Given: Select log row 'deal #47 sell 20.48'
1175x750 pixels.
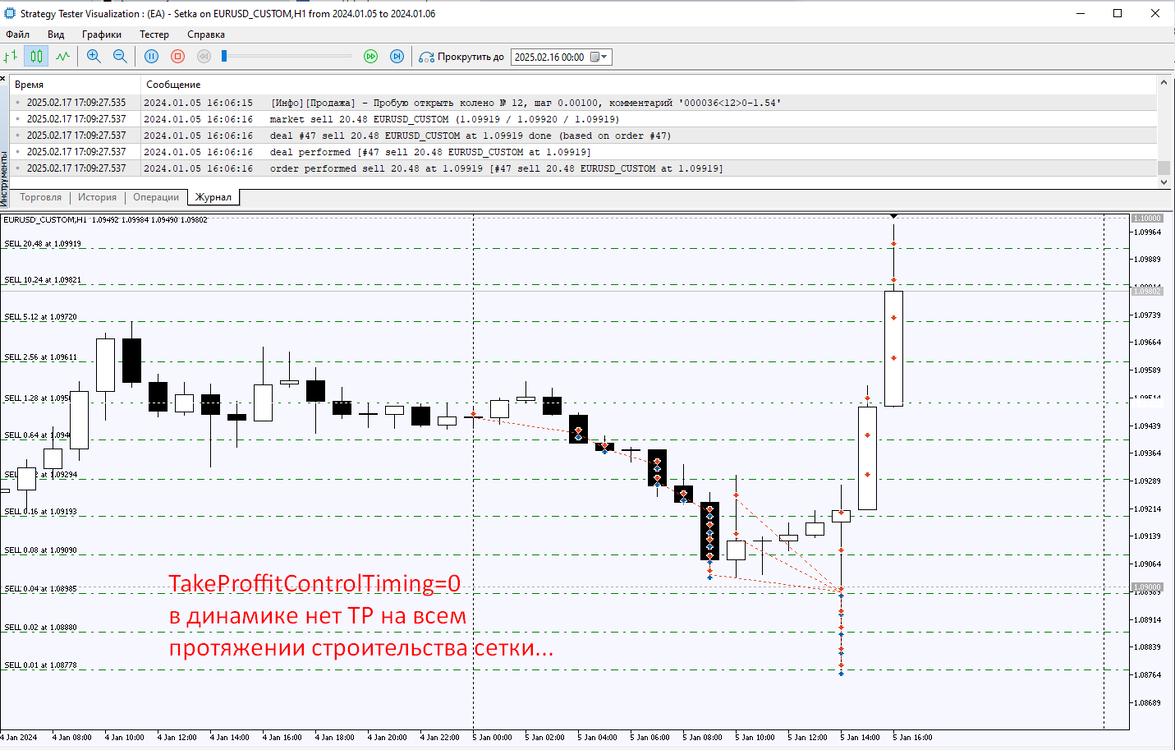Looking at the screenshot, I should click(x=584, y=136).
